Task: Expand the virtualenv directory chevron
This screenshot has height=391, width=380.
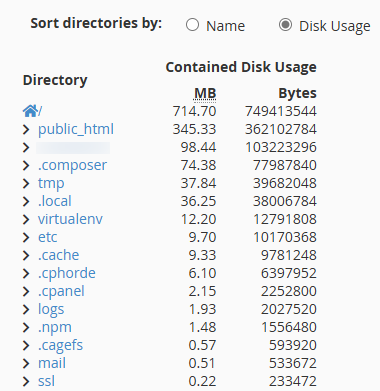Action: point(26,219)
